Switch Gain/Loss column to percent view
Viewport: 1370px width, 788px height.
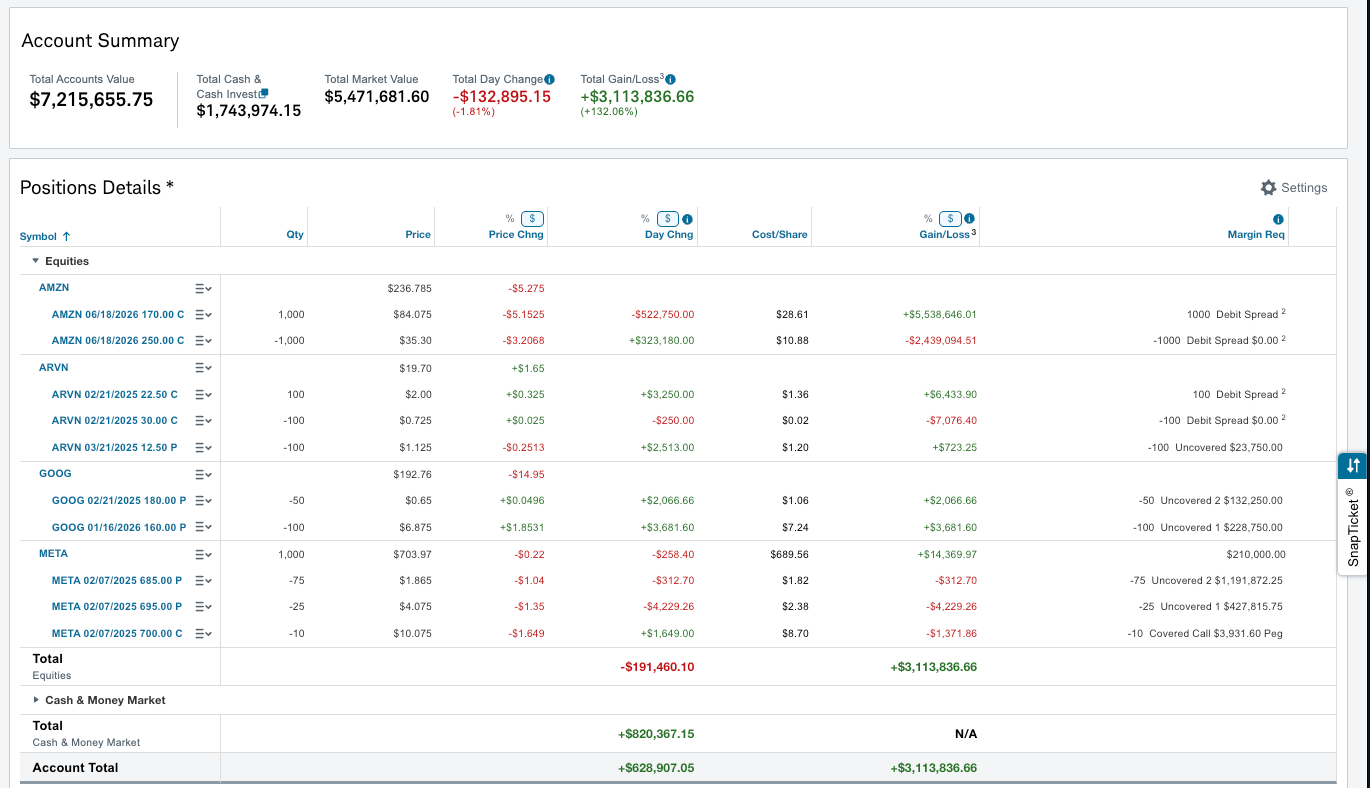[x=928, y=219]
